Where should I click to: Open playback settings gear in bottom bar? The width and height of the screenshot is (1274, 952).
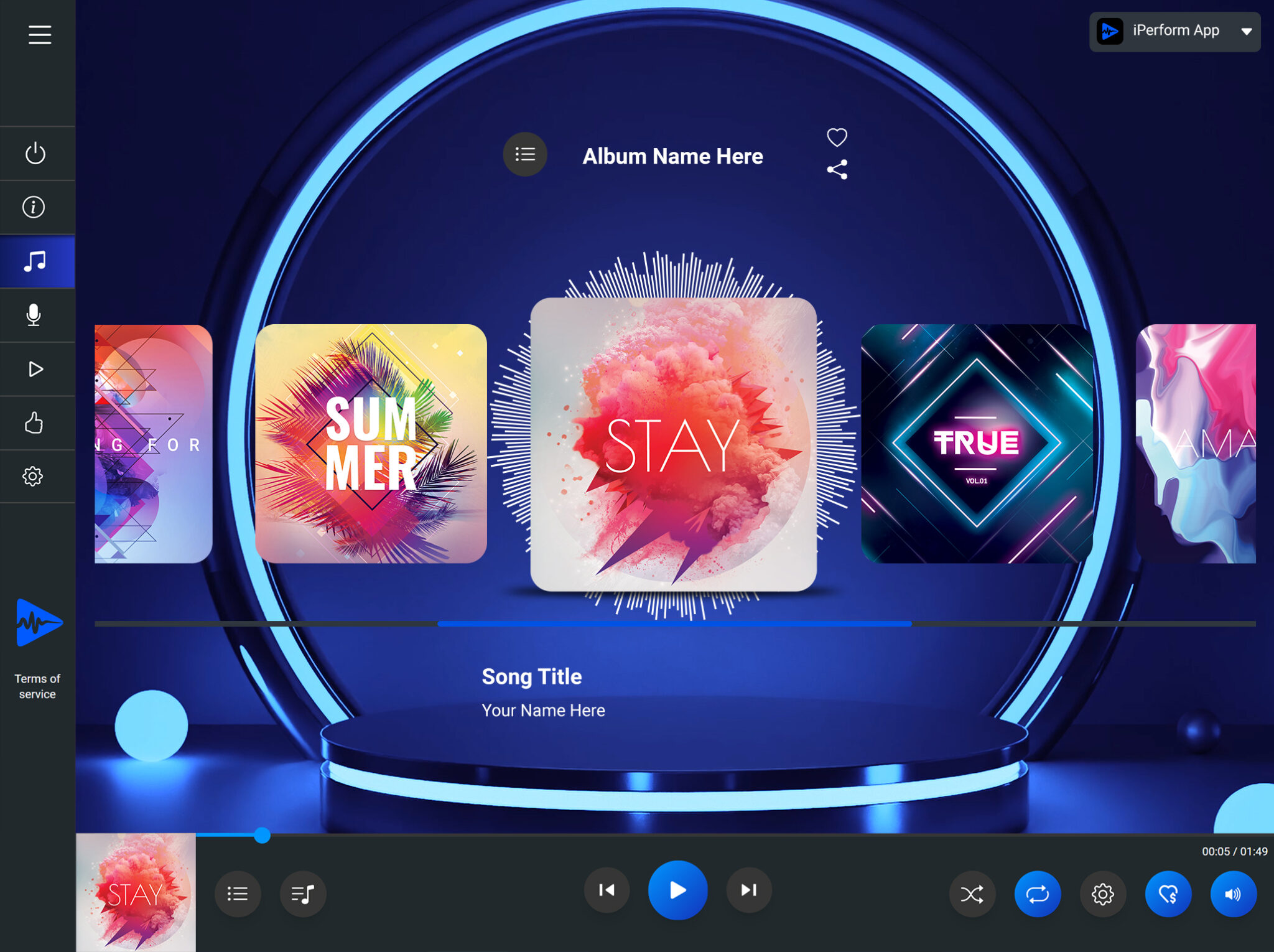pos(1102,894)
